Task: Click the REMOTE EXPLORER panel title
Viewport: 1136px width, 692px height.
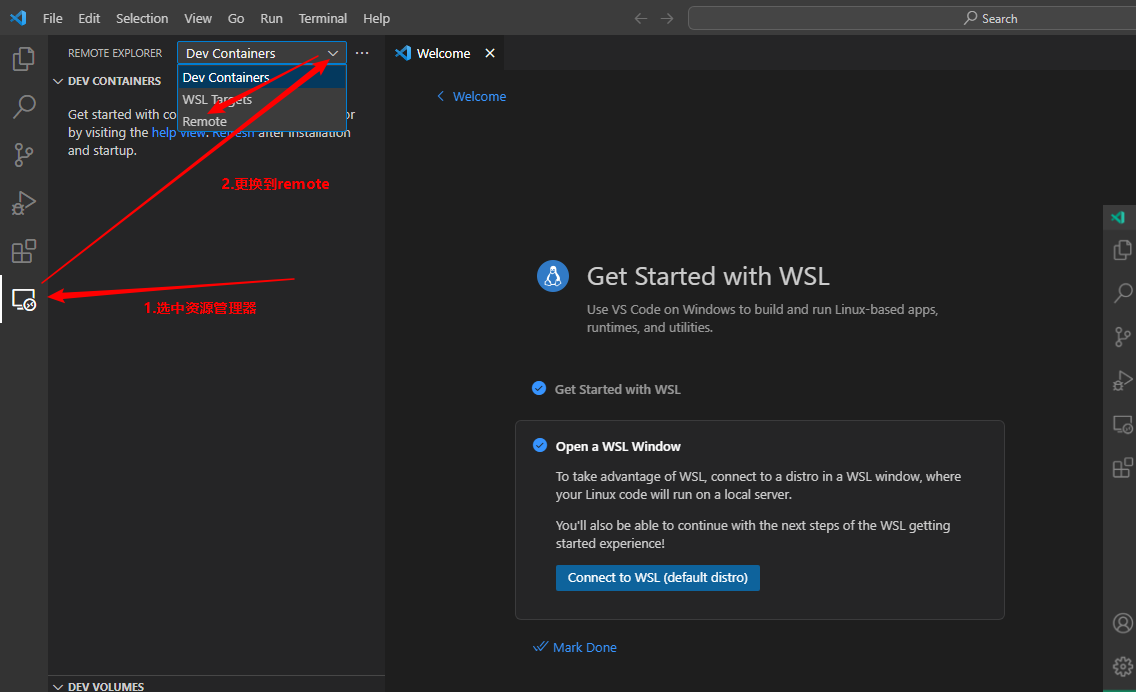Action: [x=115, y=53]
